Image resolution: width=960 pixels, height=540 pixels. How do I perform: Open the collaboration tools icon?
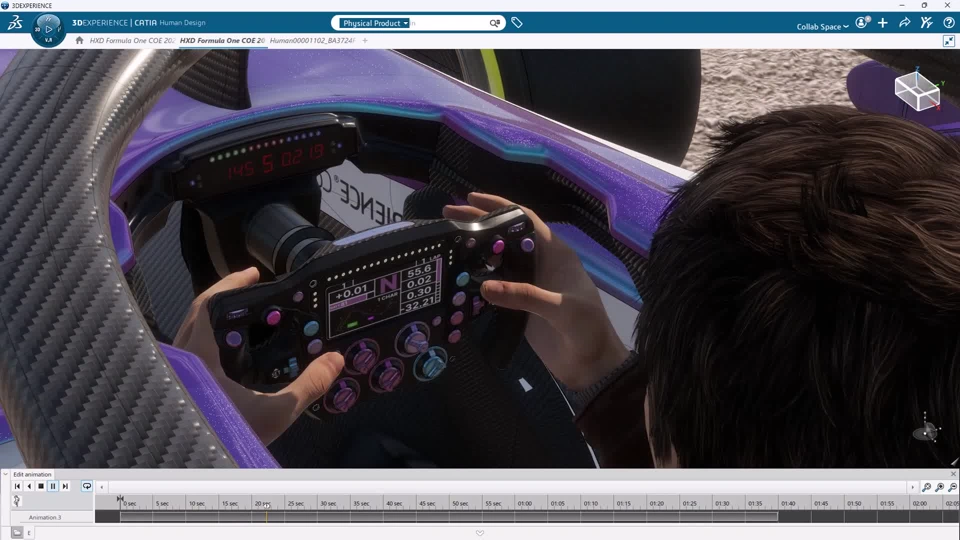[926, 23]
